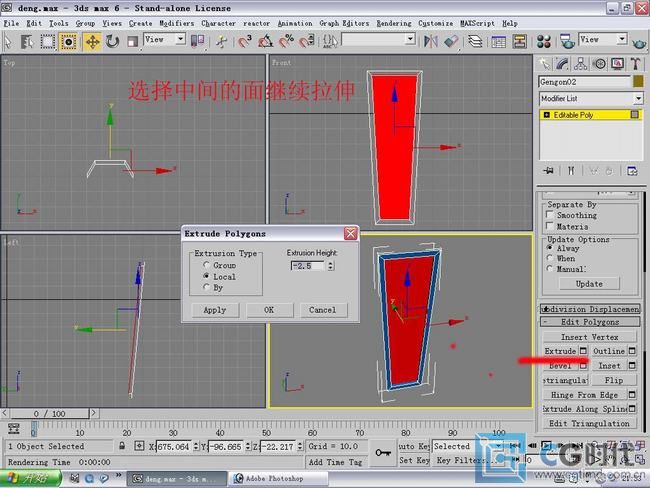Expand the Editable Poly stack entry
Screen dimensions: 650x488
coord(546,115)
